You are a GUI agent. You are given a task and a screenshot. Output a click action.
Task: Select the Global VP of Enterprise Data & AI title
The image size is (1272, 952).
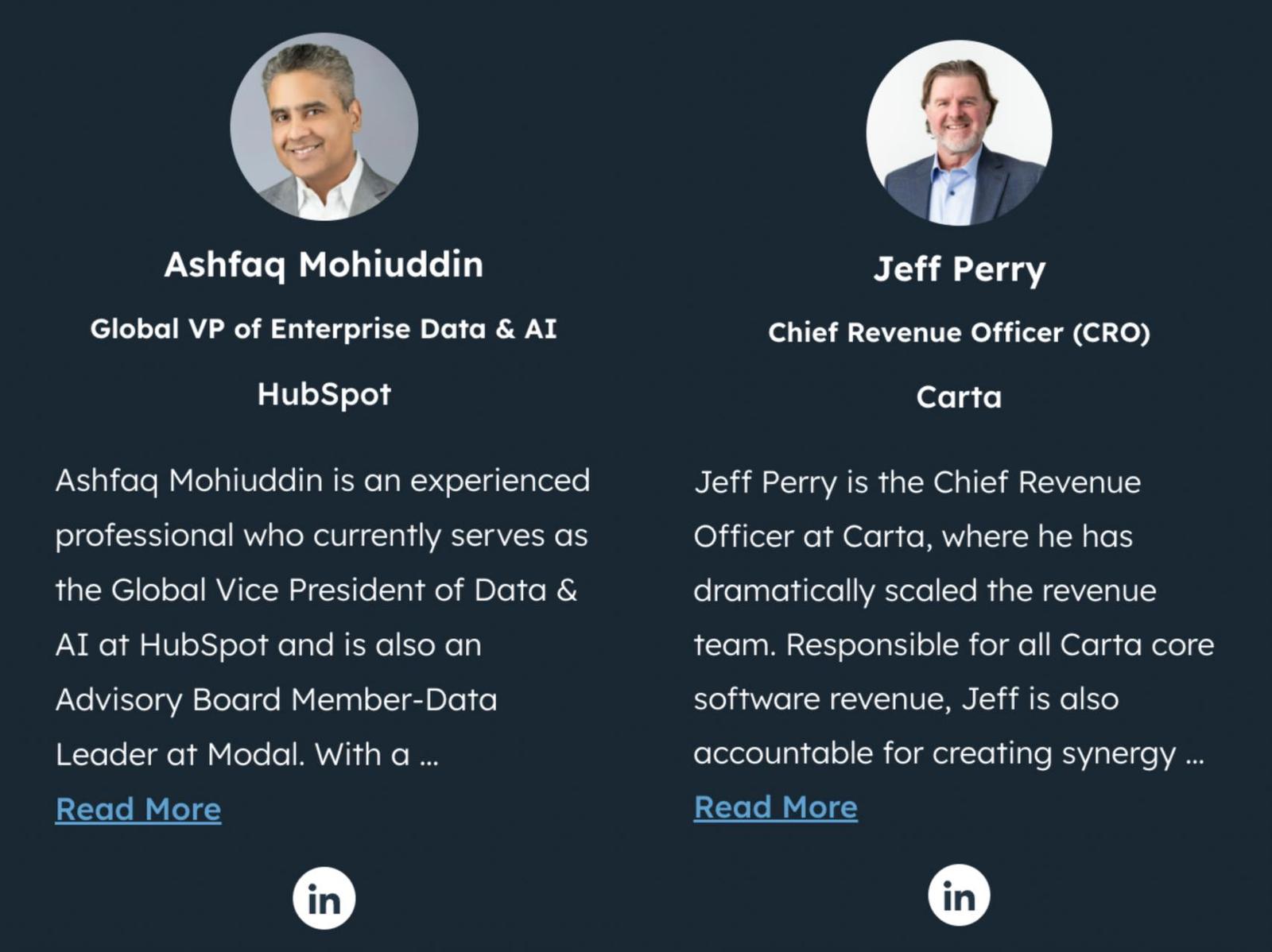324,329
